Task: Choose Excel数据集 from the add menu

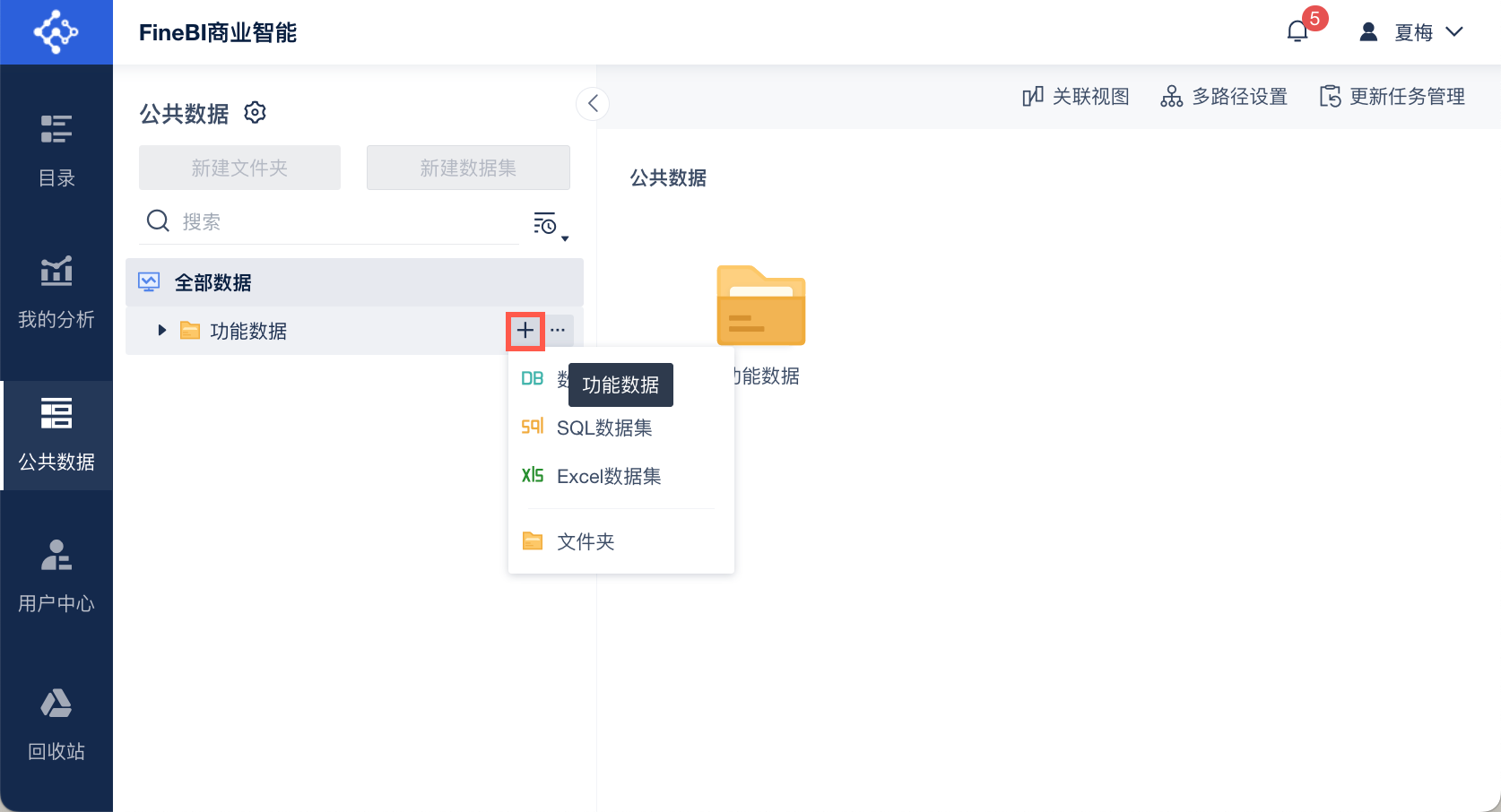Action: [609, 477]
